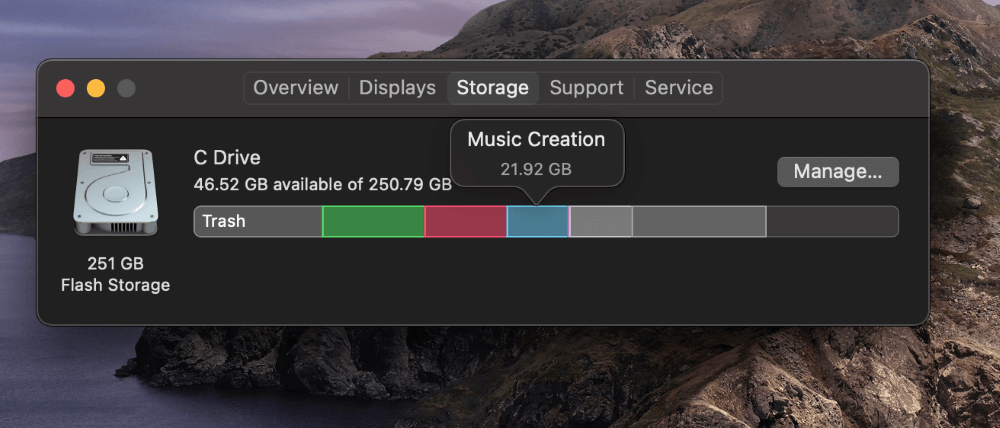Click the dark free space bar section
This screenshot has height=428, width=1000.
832,221
